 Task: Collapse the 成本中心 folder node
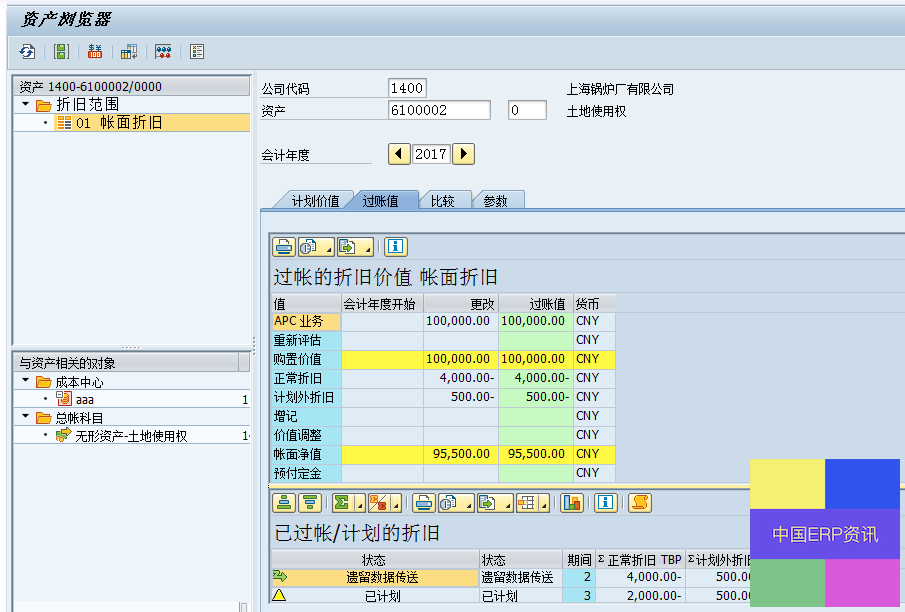(25, 381)
